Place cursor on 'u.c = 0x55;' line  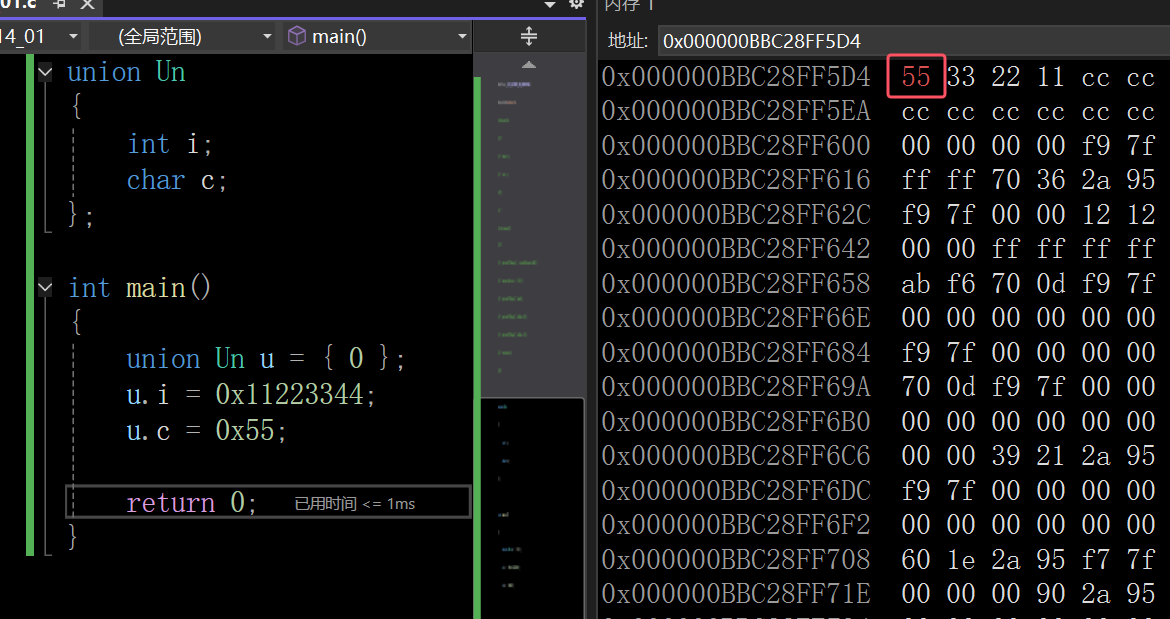click(x=207, y=430)
